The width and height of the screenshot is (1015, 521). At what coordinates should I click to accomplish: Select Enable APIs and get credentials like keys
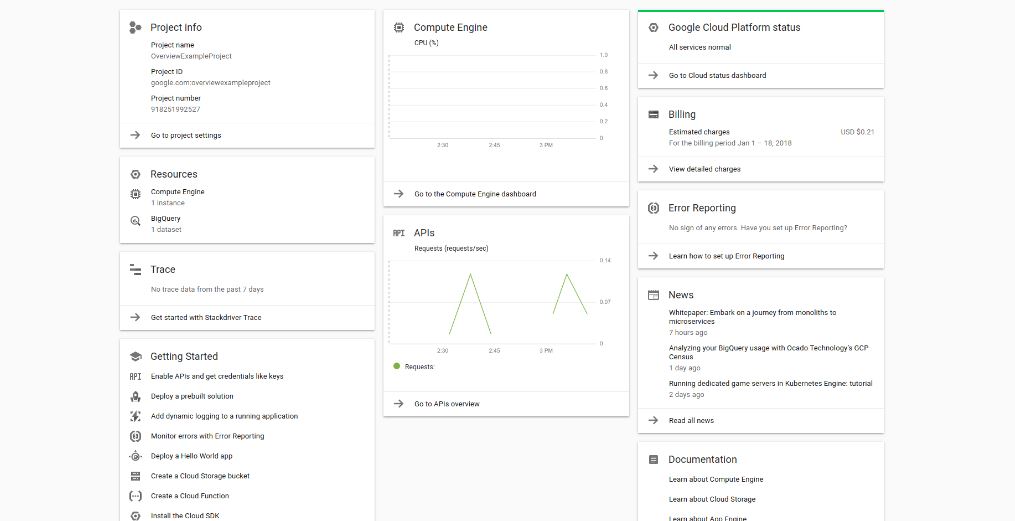click(x=217, y=376)
